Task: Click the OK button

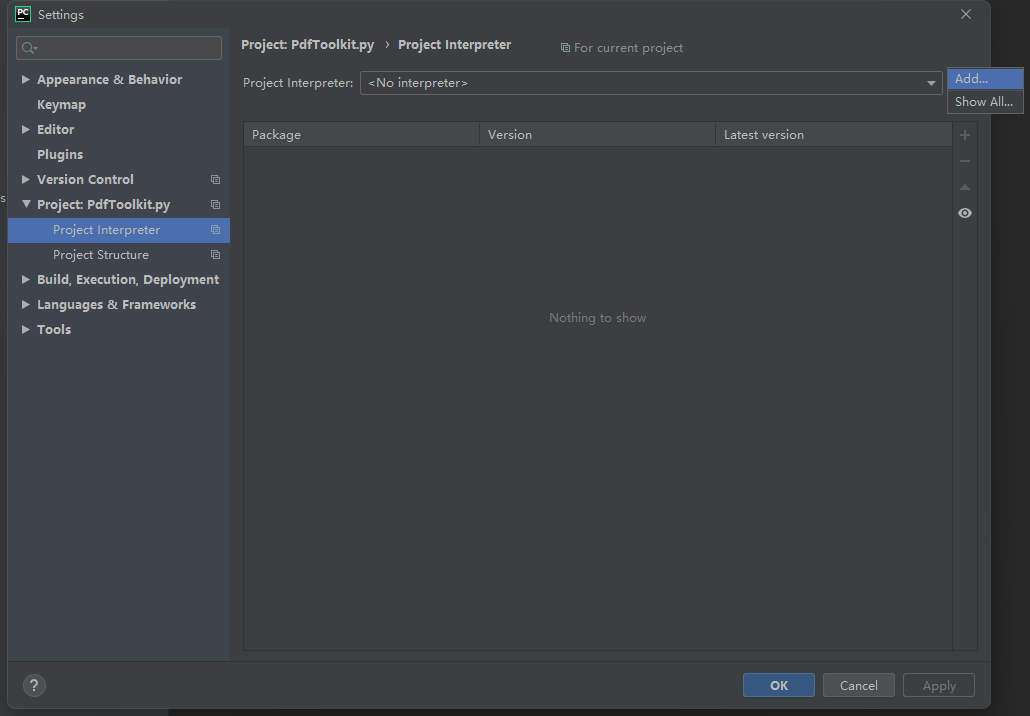Action: 778,686
